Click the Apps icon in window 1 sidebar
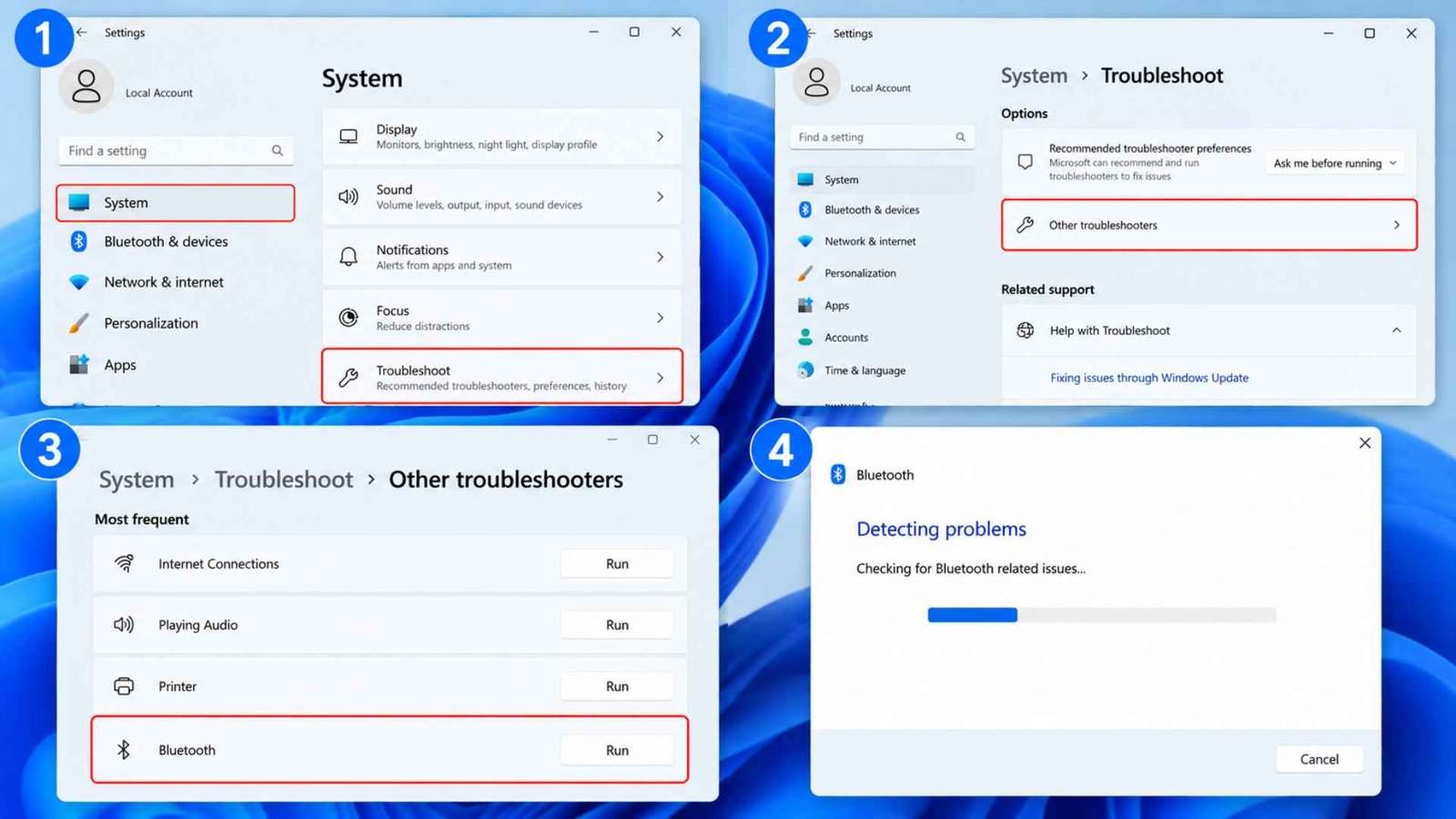The width and height of the screenshot is (1456, 819). (x=79, y=365)
